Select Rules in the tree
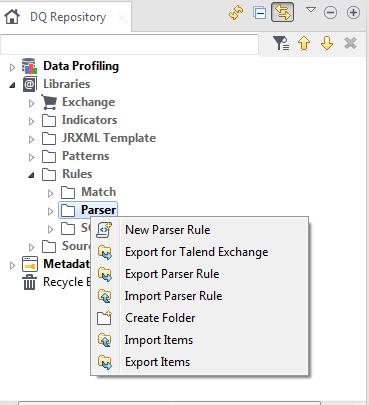Image resolution: width=369 pixels, height=405 pixels. (77, 174)
